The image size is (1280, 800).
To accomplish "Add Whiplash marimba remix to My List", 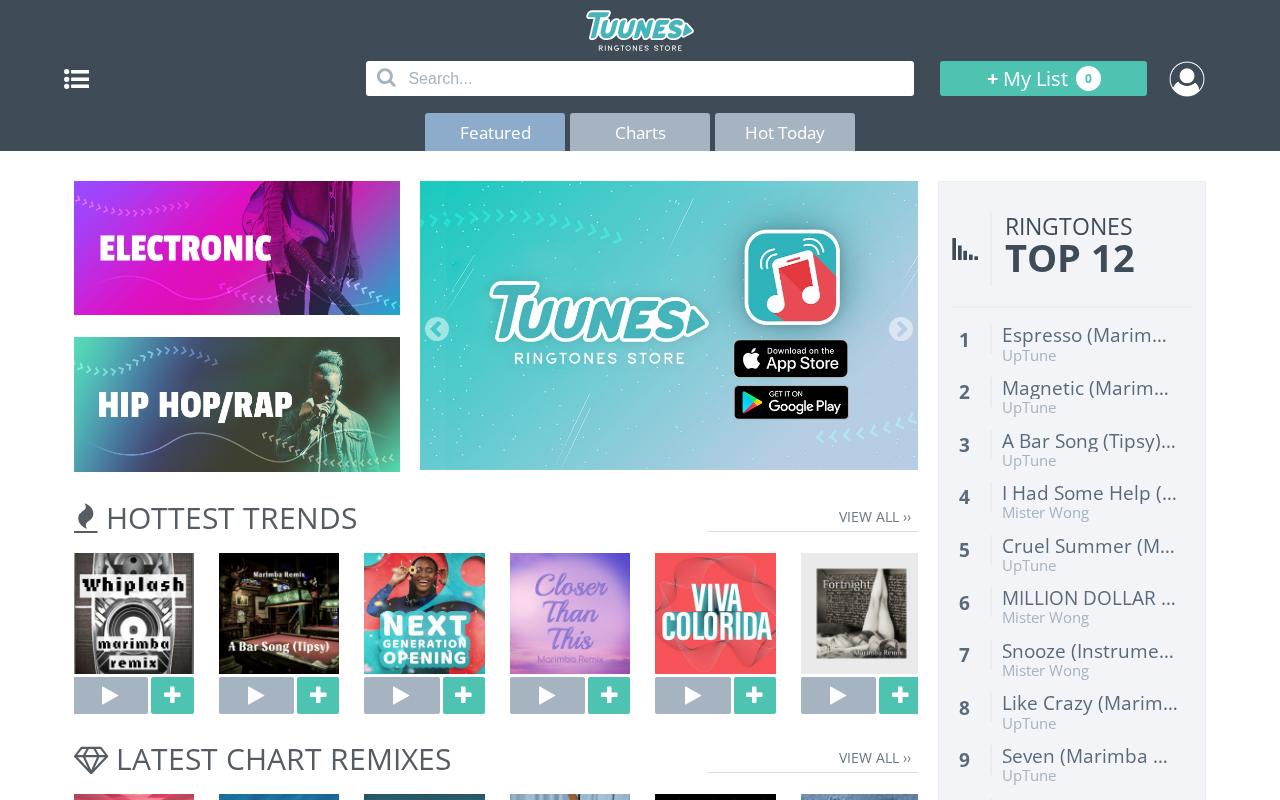I will 173,695.
